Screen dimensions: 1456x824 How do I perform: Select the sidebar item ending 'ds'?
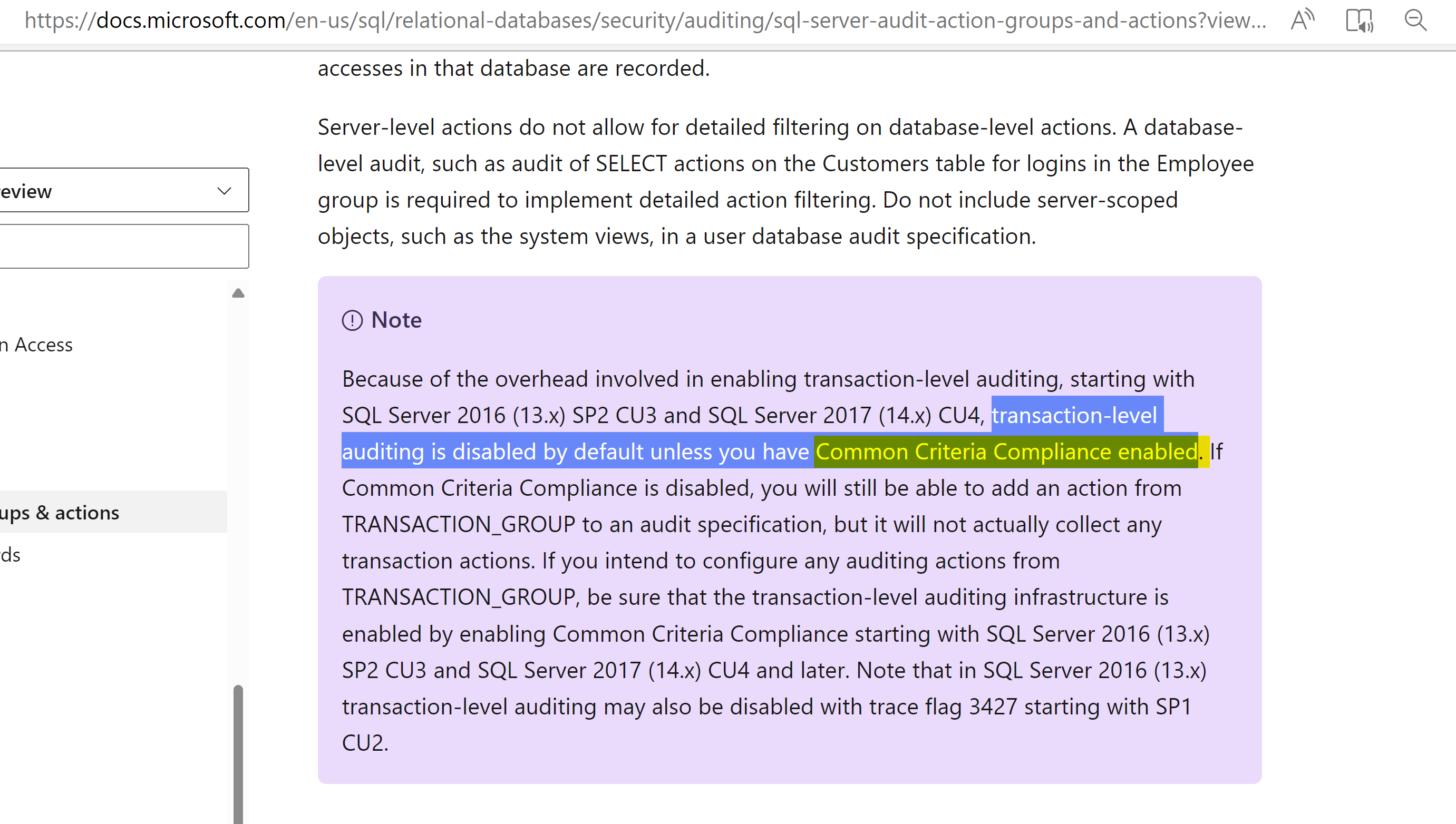10,555
